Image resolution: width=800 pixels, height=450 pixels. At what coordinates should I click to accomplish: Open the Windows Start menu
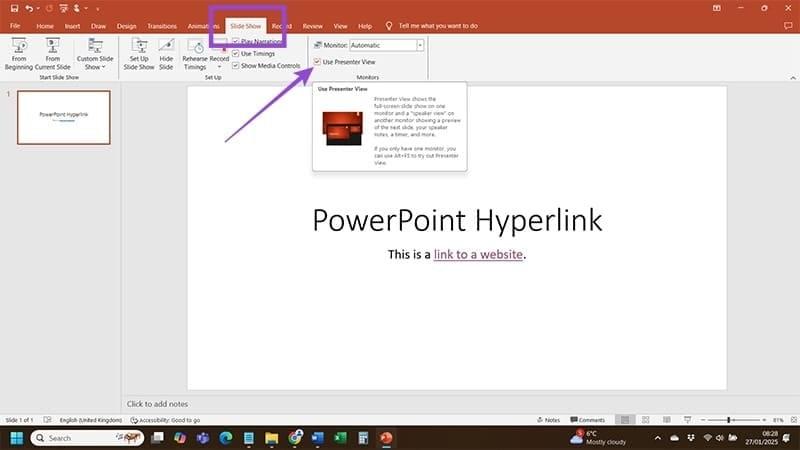[17, 438]
